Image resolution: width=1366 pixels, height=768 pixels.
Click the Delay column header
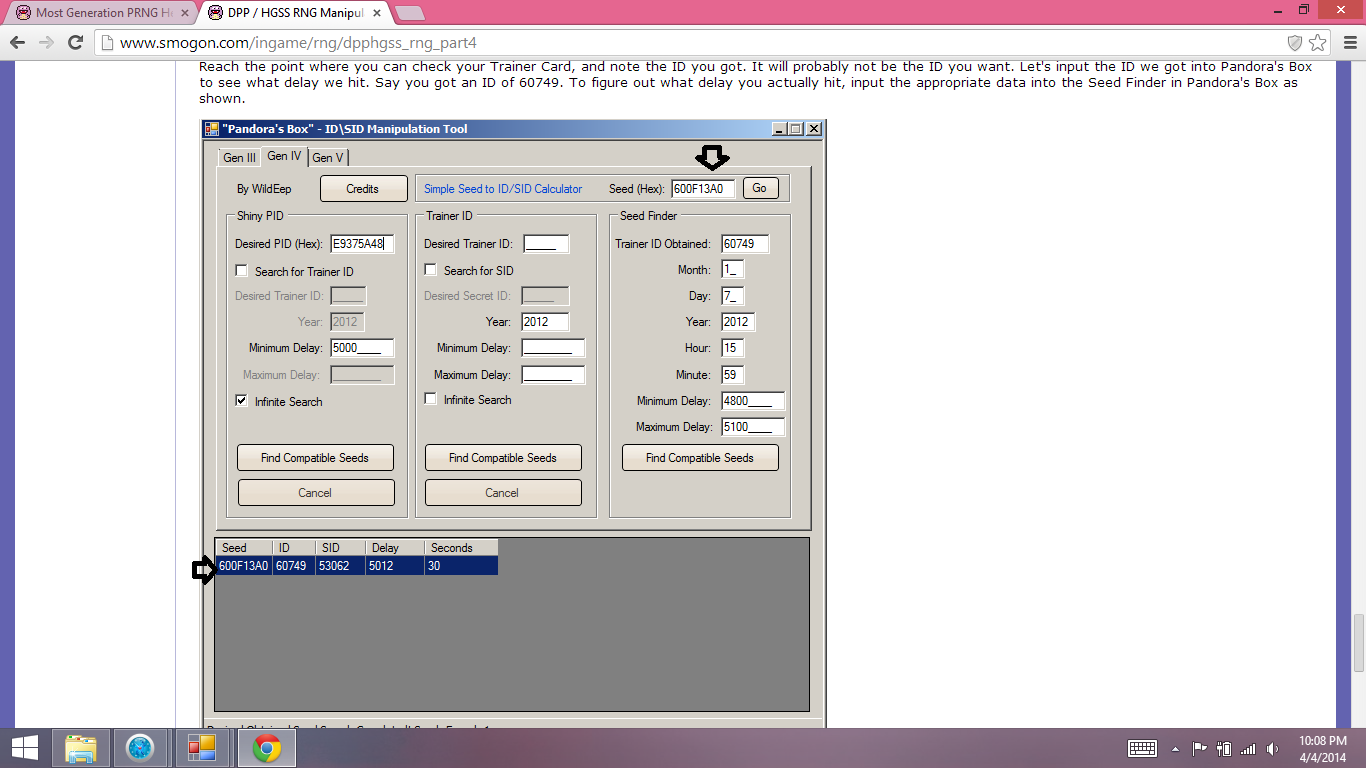[x=395, y=548]
